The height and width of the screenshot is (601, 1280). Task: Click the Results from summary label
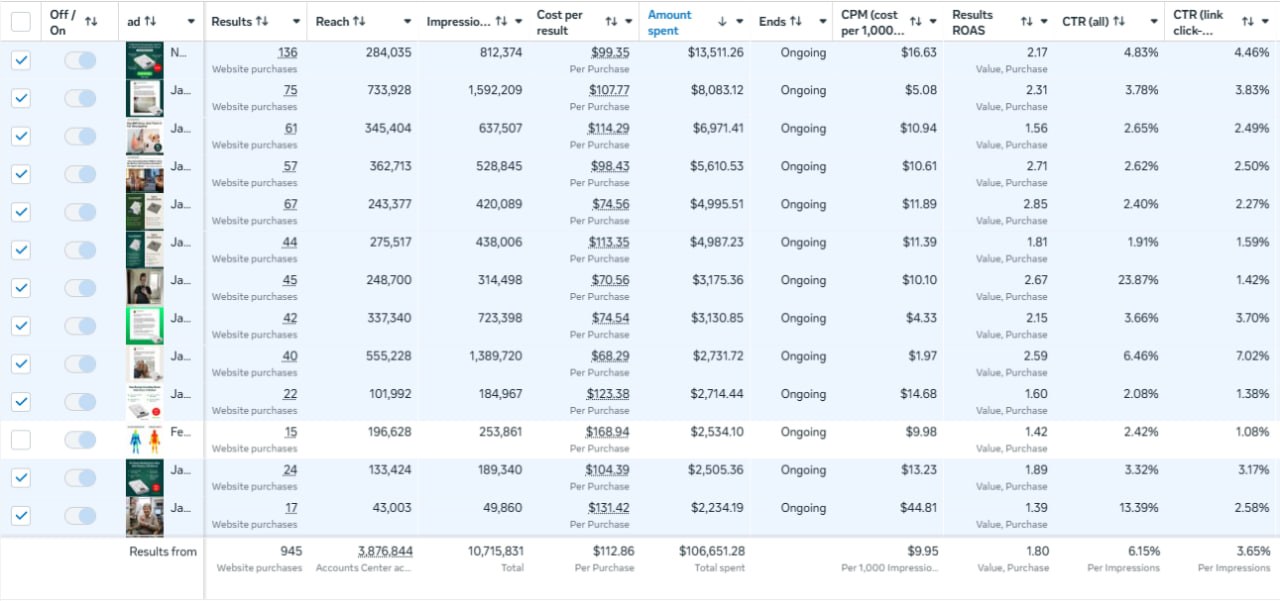pos(163,551)
